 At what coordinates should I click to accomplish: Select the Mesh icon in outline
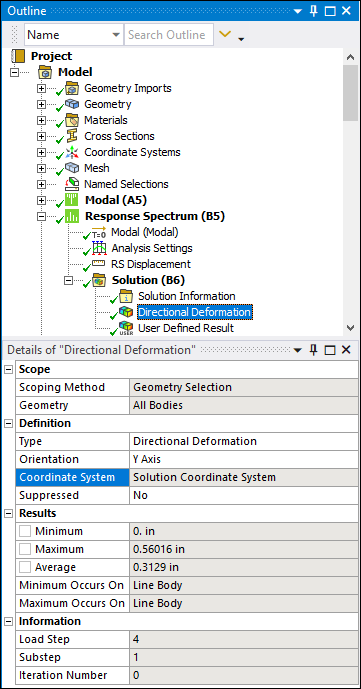tap(72, 168)
